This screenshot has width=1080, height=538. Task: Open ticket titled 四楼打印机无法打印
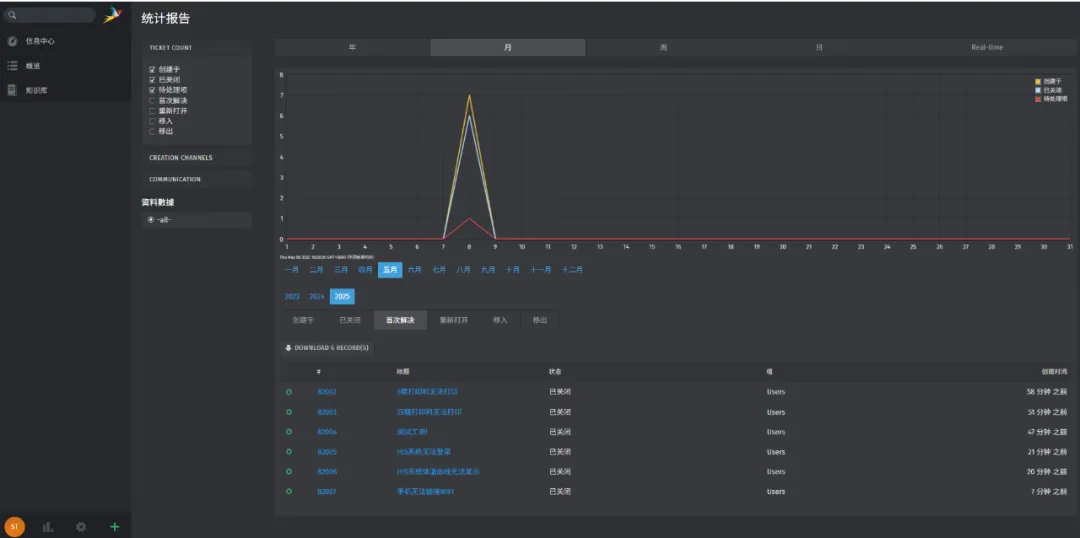[429, 412]
